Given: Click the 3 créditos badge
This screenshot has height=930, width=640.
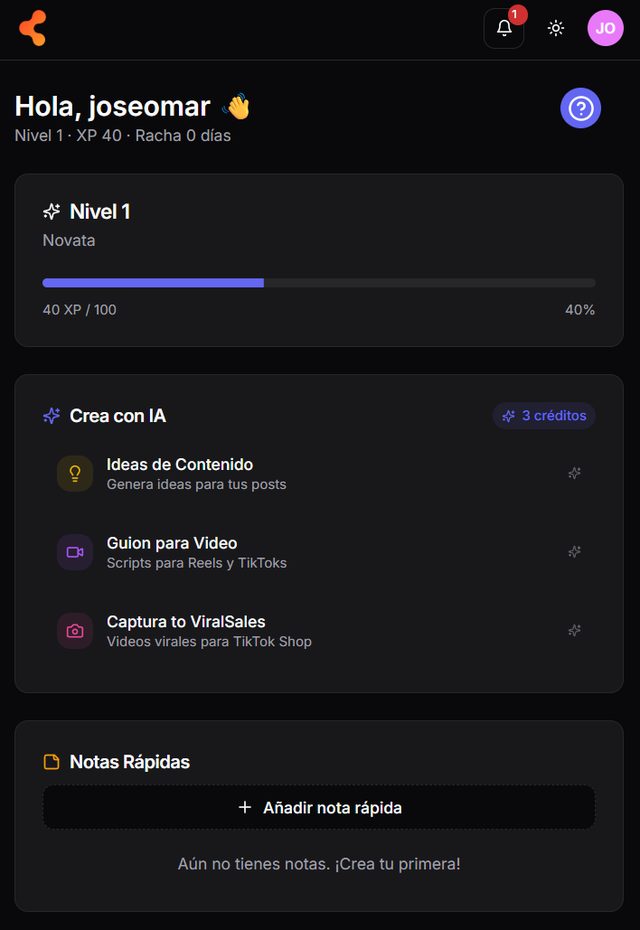Looking at the screenshot, I should 544,416.
